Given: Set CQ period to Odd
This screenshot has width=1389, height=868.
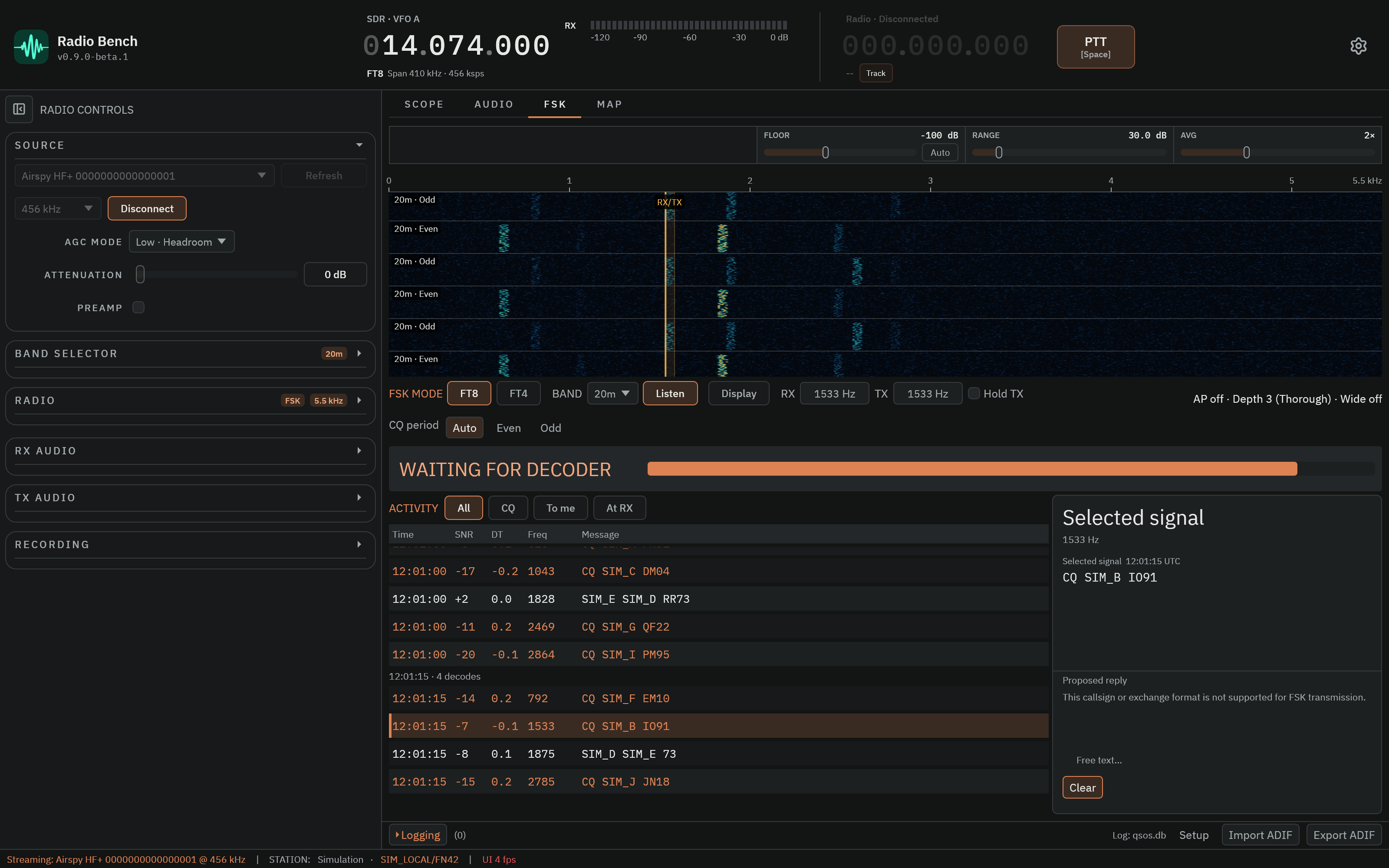Looking at the screenshot, I should (550, 427).
